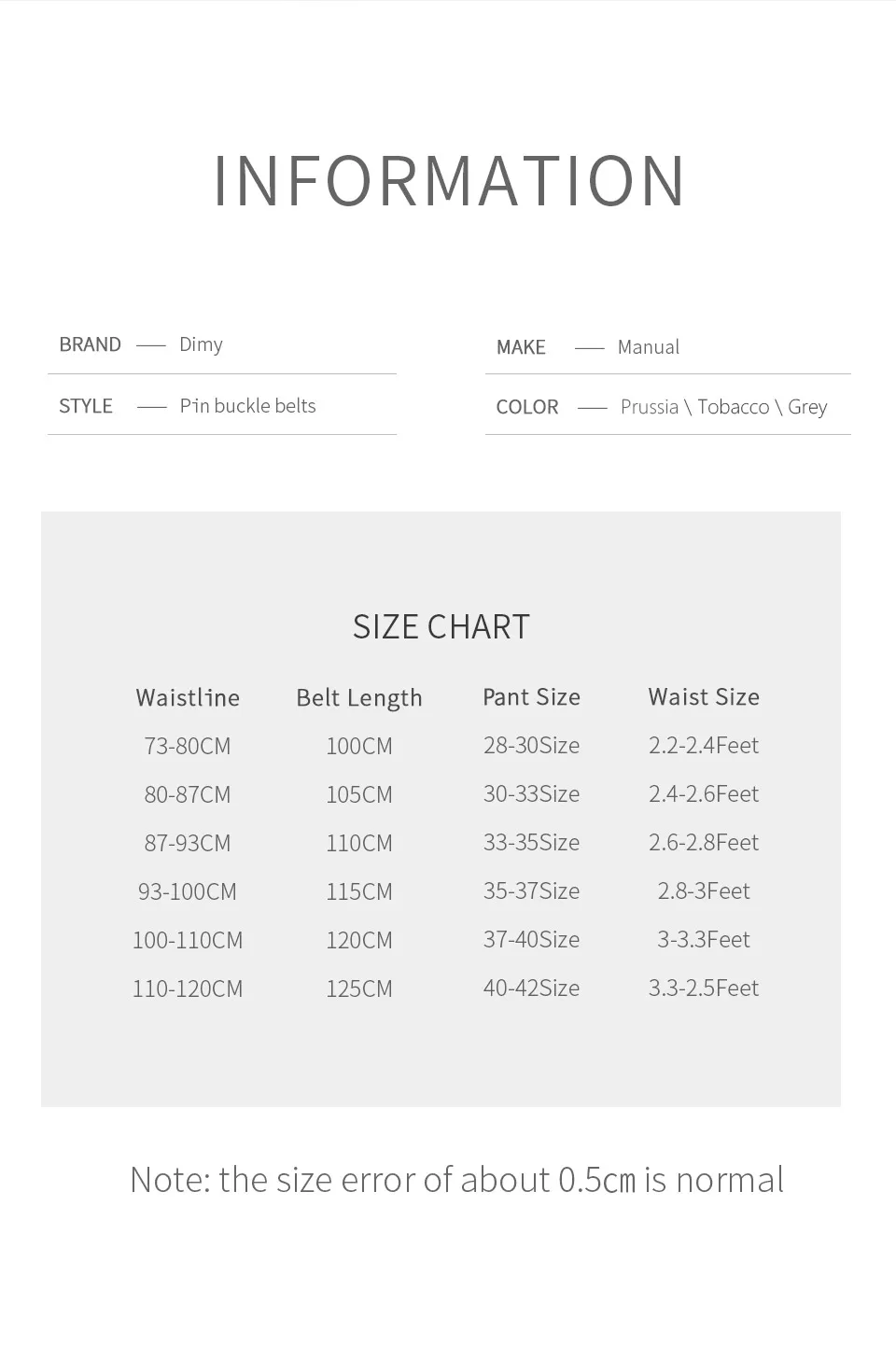Select the 100-110CM waistline cell
Viewport: 896px width, 1346px height.
pyautogui.click(x=188, y=941)
